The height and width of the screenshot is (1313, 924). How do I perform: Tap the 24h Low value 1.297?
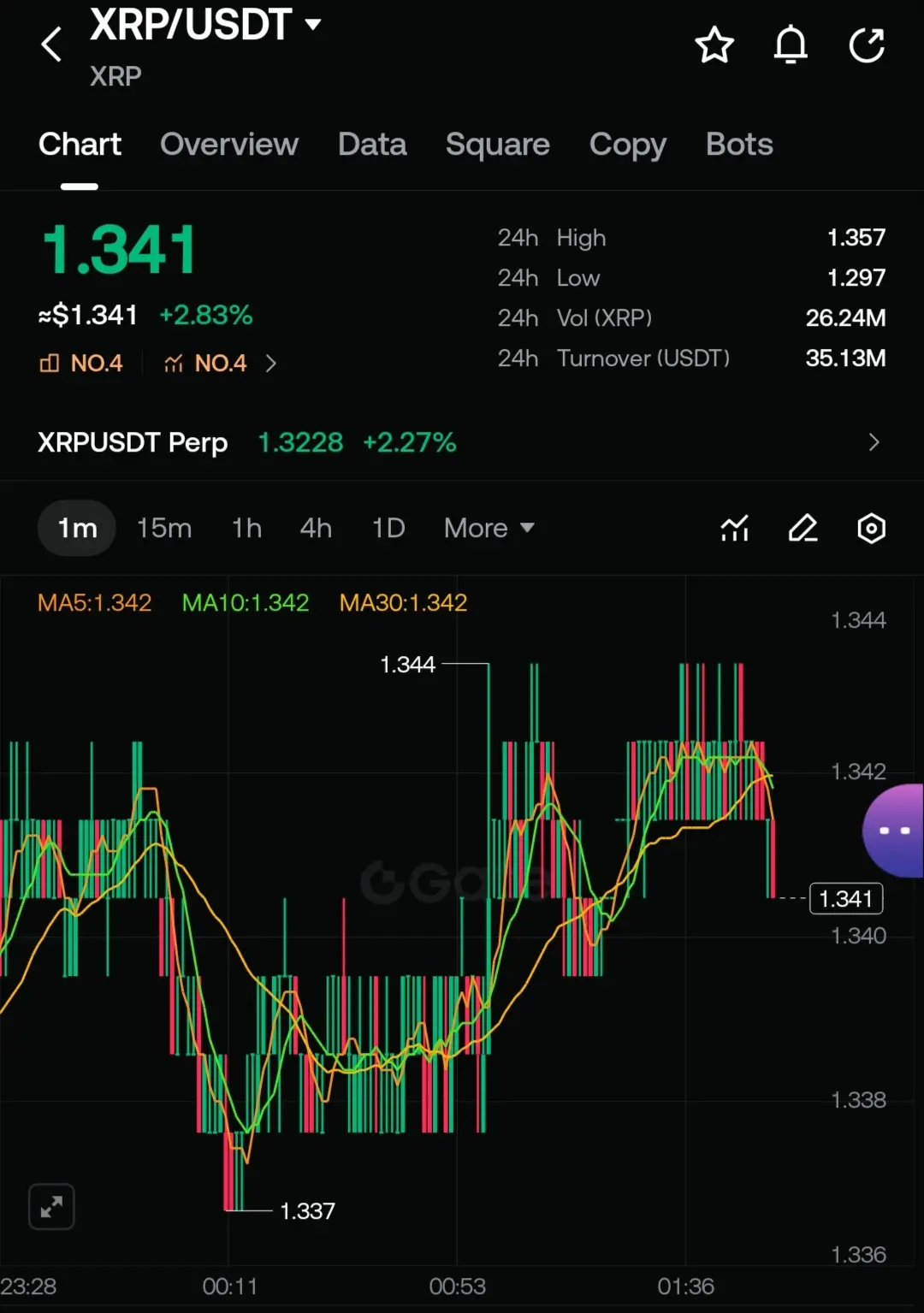click(856, 278)
